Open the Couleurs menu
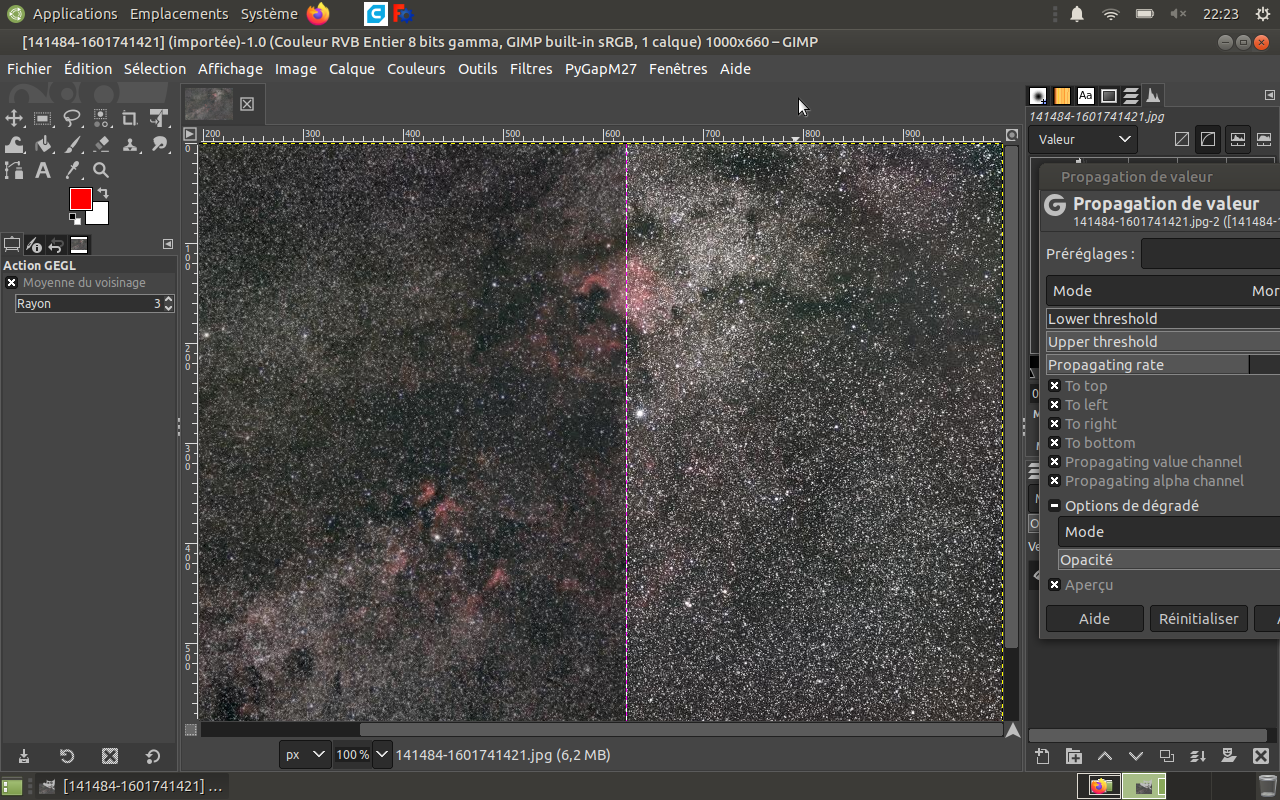This screenshot has height=800, width=1280. click(416, 69)
